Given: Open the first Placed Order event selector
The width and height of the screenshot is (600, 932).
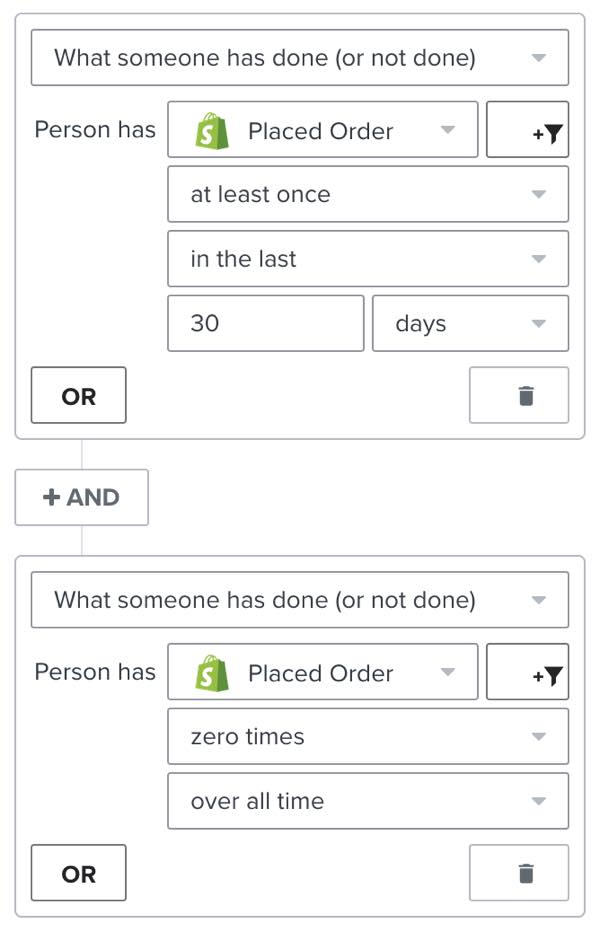Looking at the screenshot, I should [320, 130].
